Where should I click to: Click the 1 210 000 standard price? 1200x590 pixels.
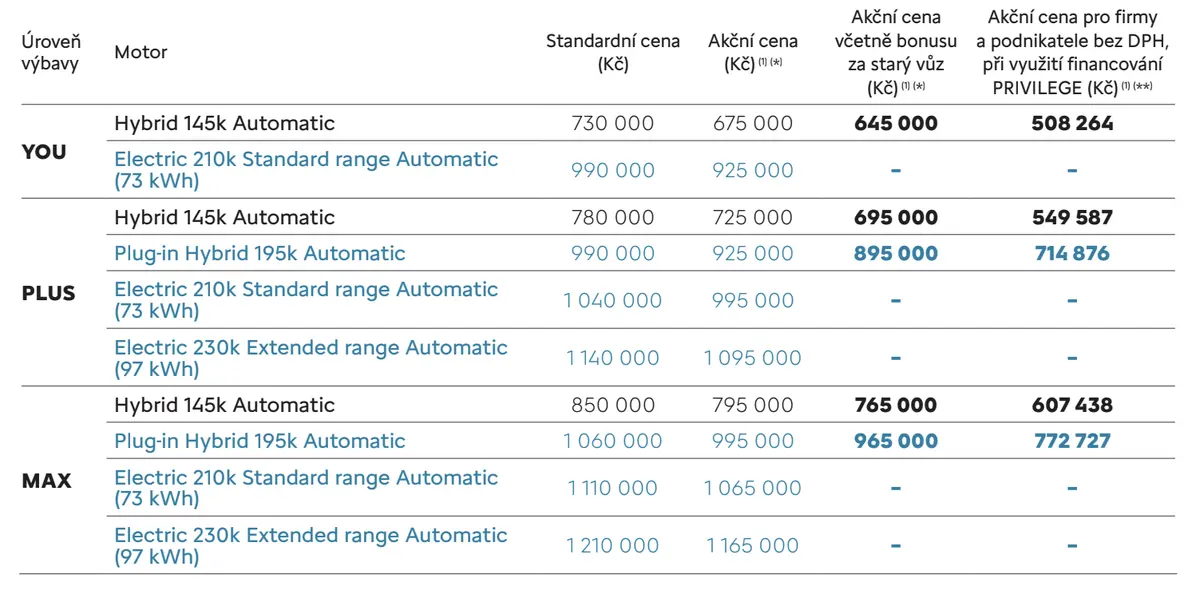point(613,545)
